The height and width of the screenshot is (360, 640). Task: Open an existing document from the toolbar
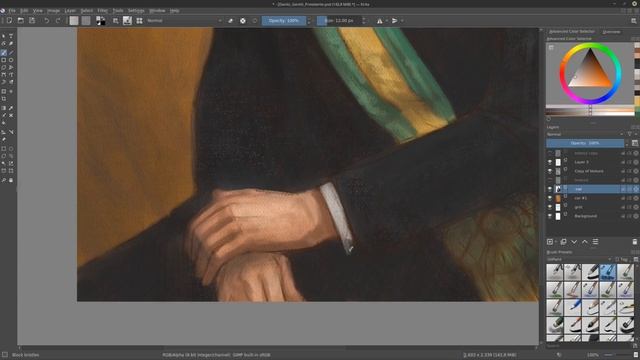(20, 20)
